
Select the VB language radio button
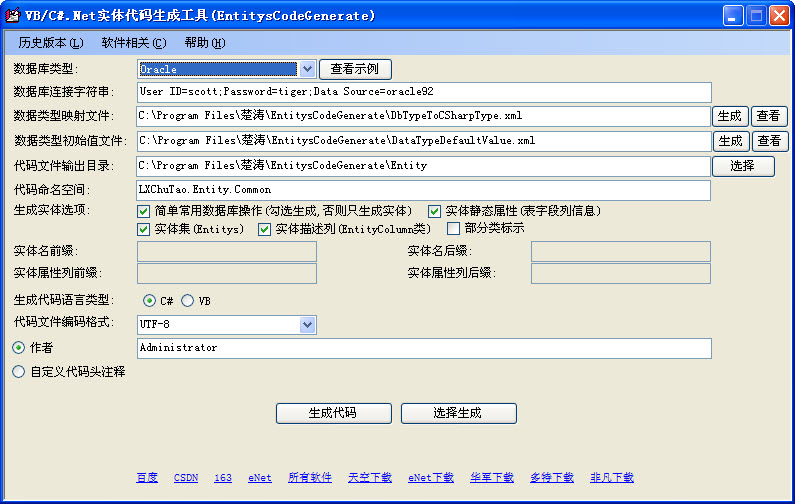point(188,301)
